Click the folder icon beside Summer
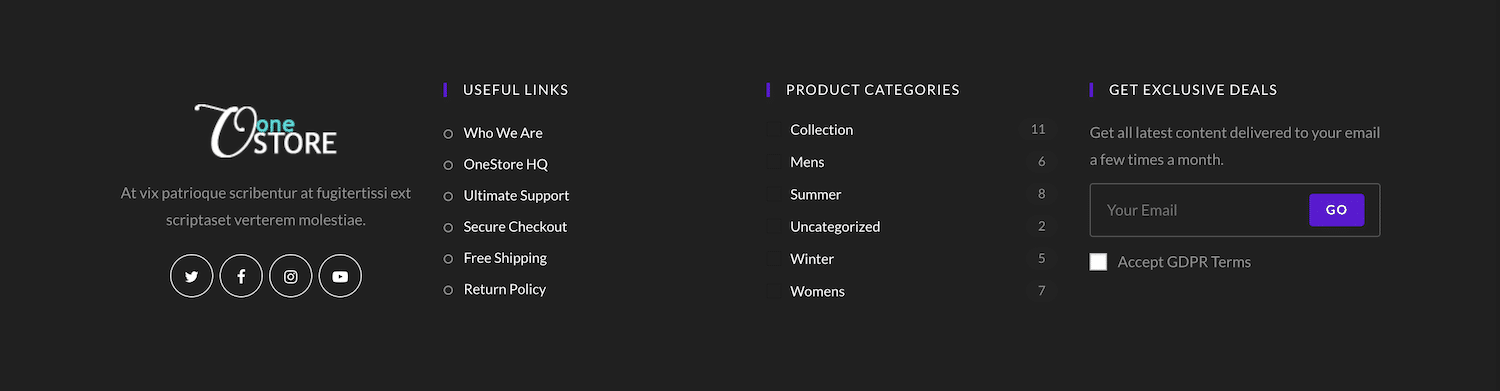Image resolution: width=1500 pixels, height=391 pixels. (774, 194)
